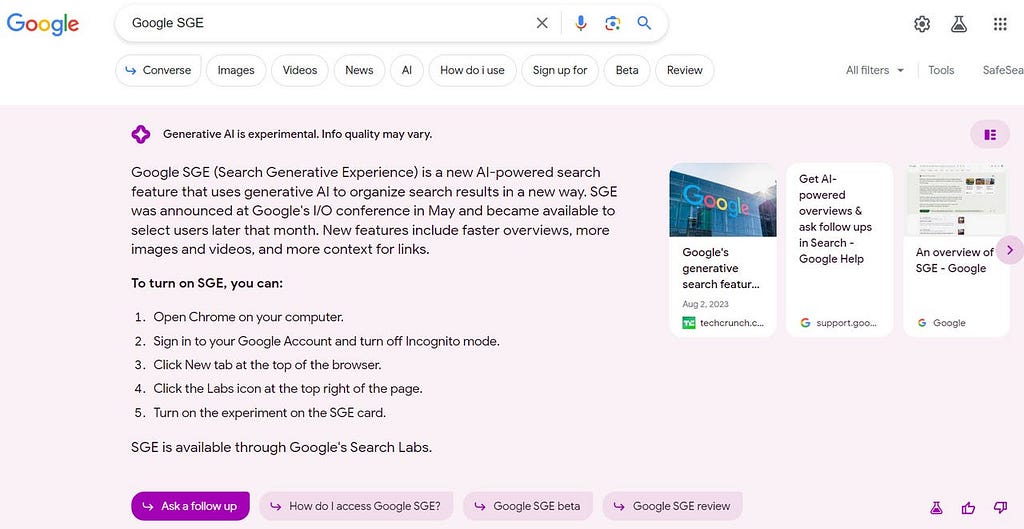Open Labs feedback flask icon at bottom
Viewport: 1024px width, 529px height.
936,507
